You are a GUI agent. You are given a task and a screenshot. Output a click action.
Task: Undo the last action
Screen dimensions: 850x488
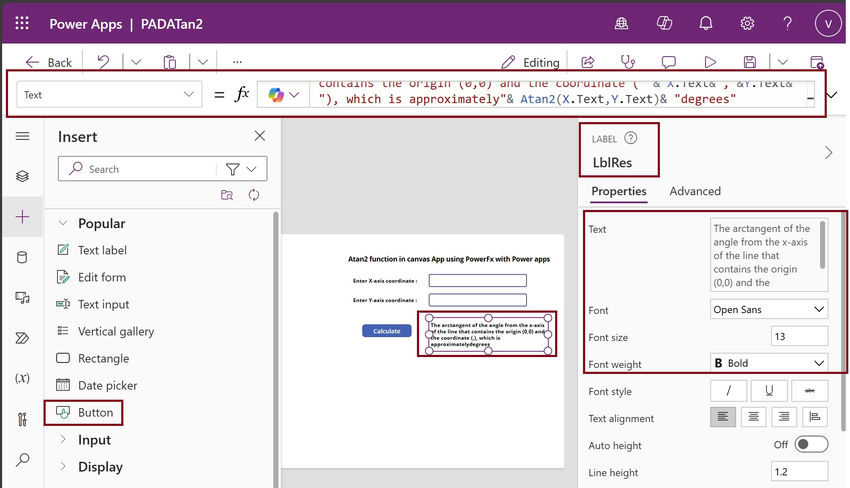103,62
